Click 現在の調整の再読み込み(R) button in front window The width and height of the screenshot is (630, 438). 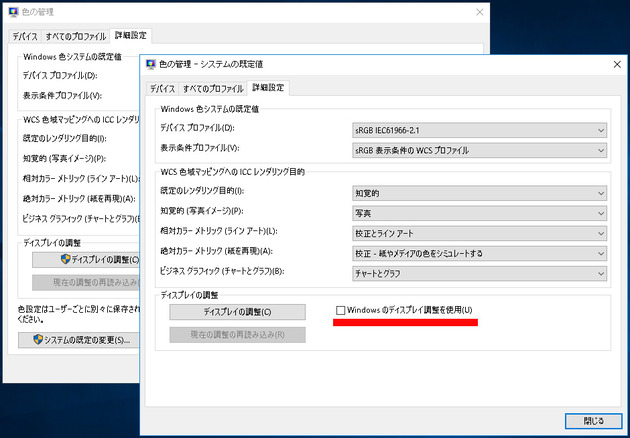pyautogui.click(x=237, y=334)
